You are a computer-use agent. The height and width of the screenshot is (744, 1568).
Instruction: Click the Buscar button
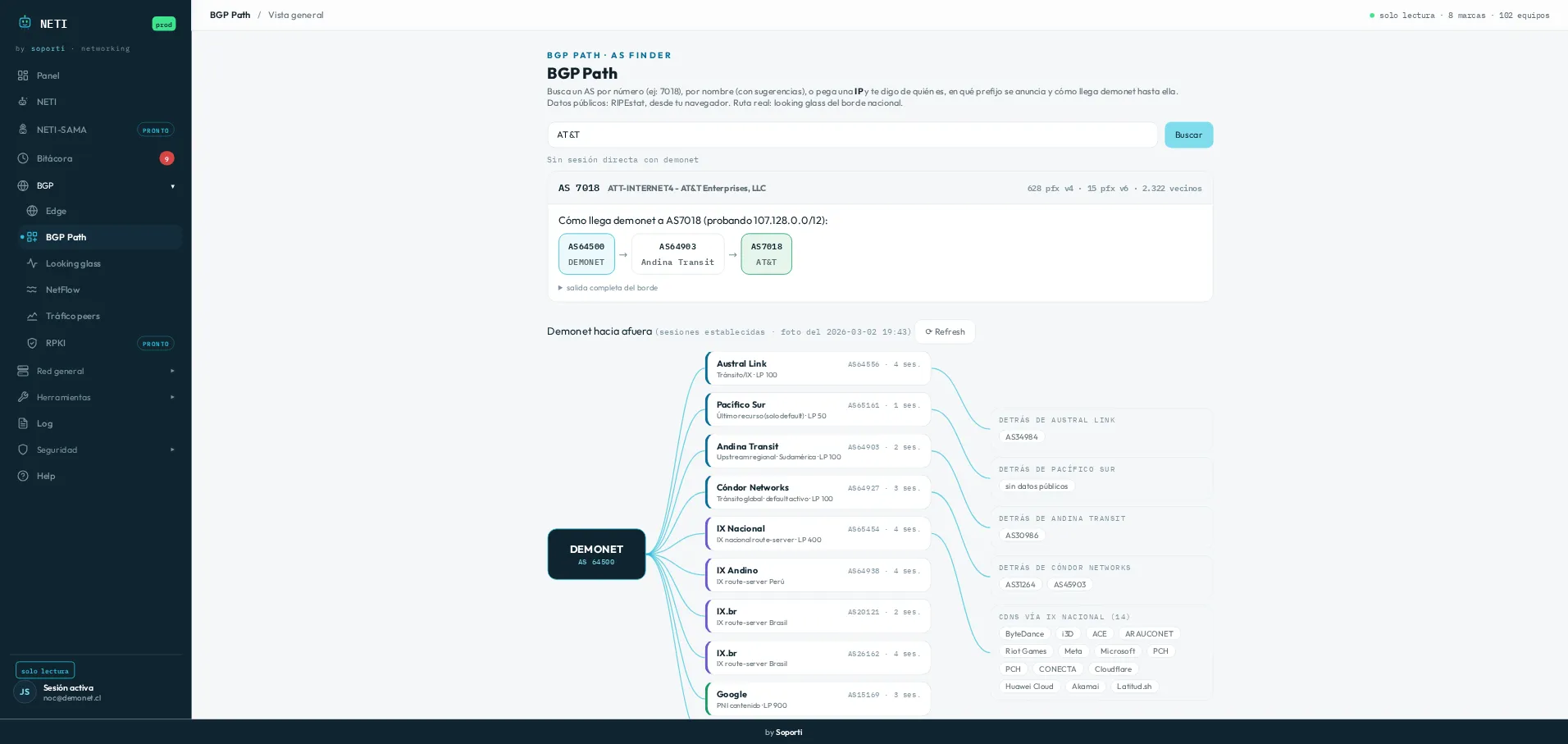click(x=1188, y=135)
